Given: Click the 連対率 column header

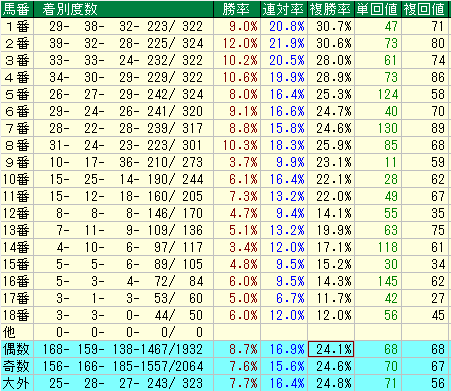Looking at the screenshot, I should (284, 9).
